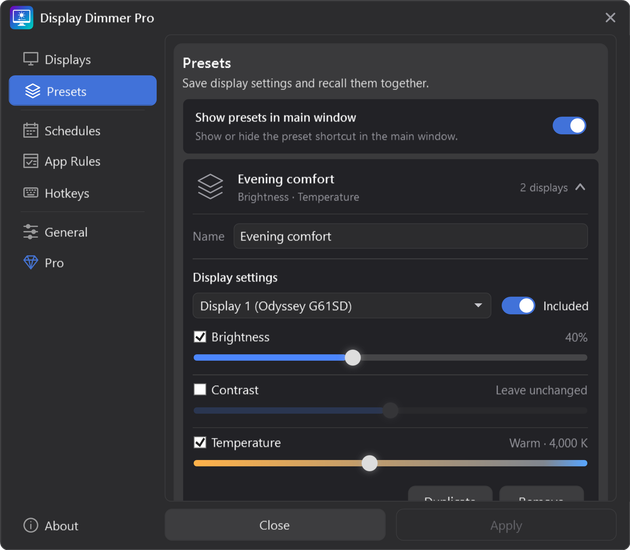Click the Displays monitor icon in sidebar
Image resolution: width=630 pixels, height=550 pixels.
pos(31,59)
